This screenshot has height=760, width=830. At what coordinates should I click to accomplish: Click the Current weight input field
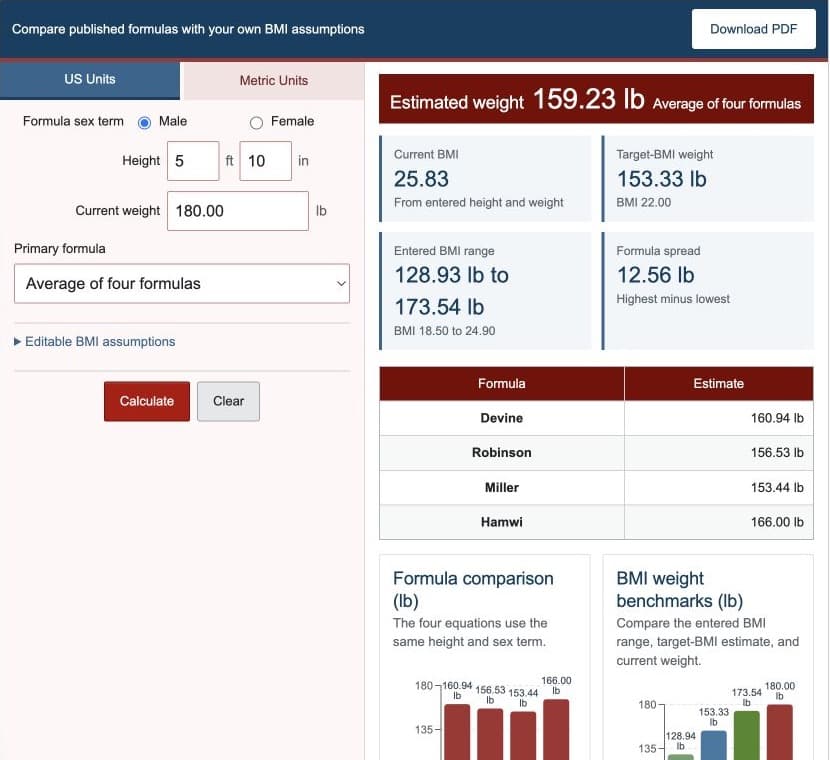coord(238,211)
